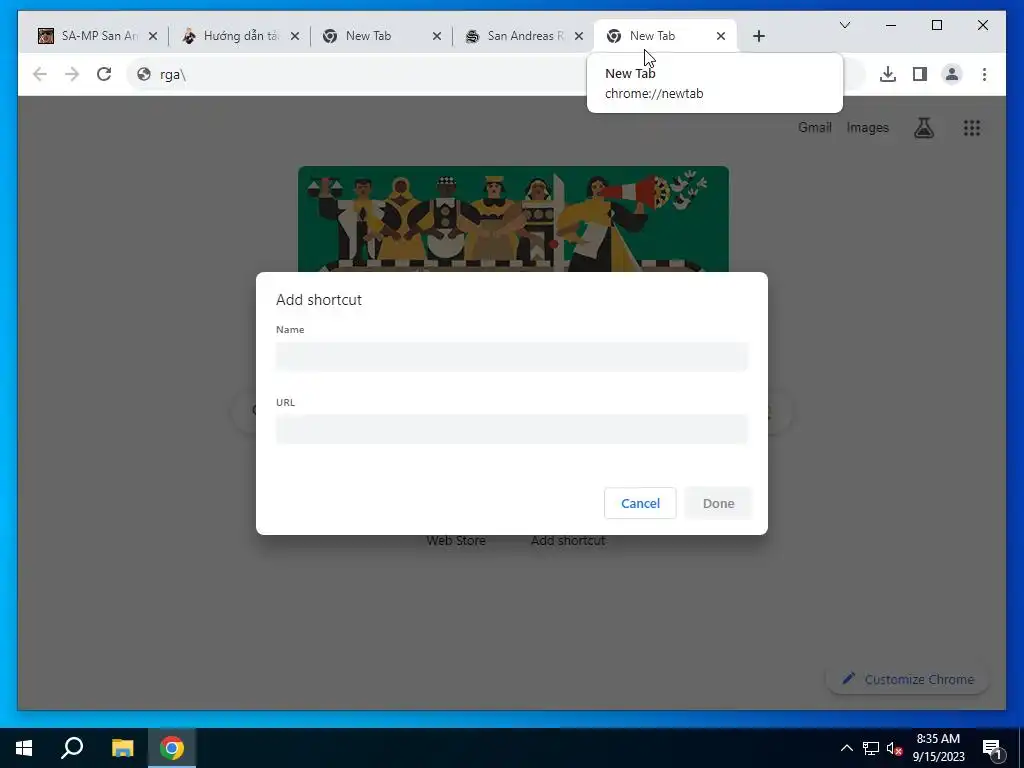Click the Name input field
Image resolution: width=1024 pixels, height=768 pixels.
pos(512,357)
